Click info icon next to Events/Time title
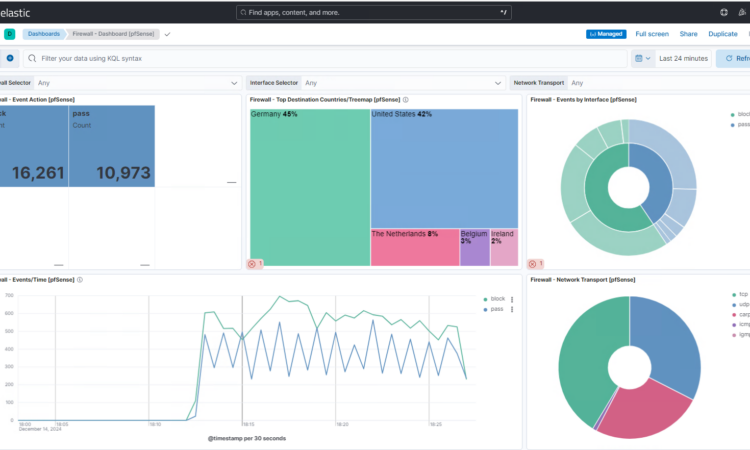Image resolution: width=750 pixels, height=450 pixels. [x=80, y=280]
